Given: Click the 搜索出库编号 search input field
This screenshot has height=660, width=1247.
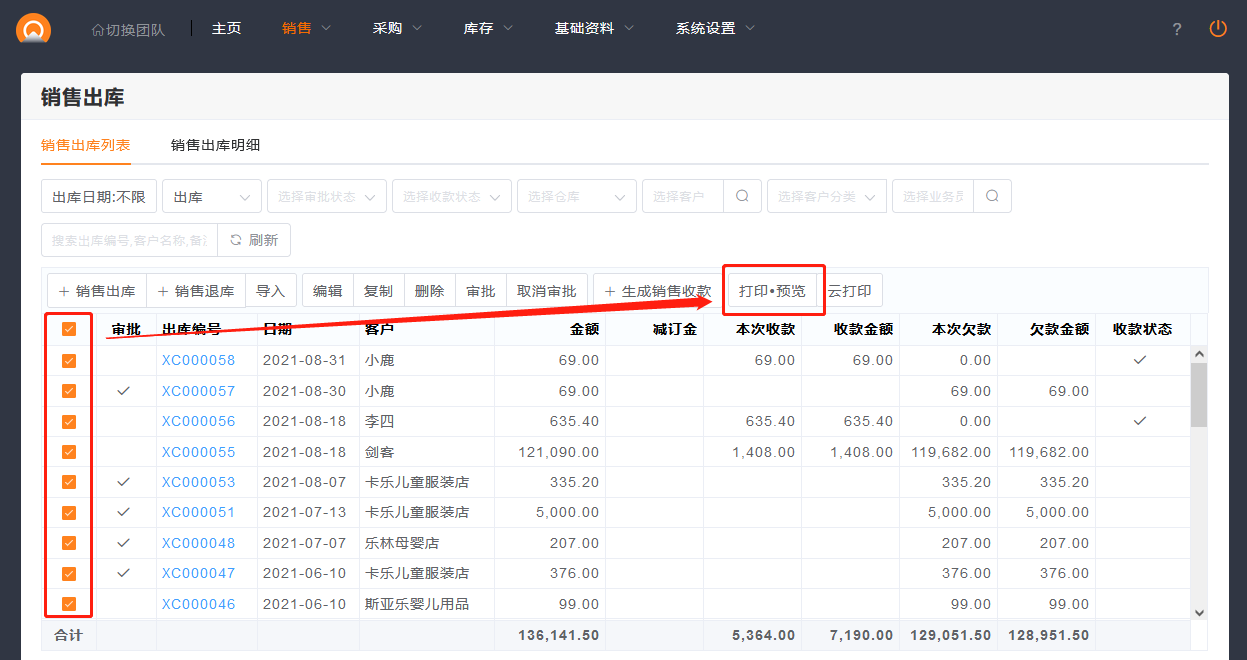Looking at the screenshot, I should (x=128, y=240).
